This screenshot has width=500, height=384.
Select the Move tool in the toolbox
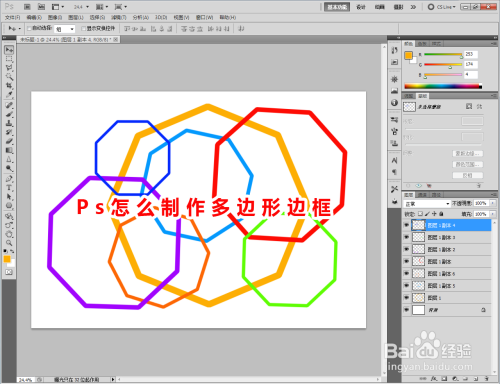pos(9,50)
